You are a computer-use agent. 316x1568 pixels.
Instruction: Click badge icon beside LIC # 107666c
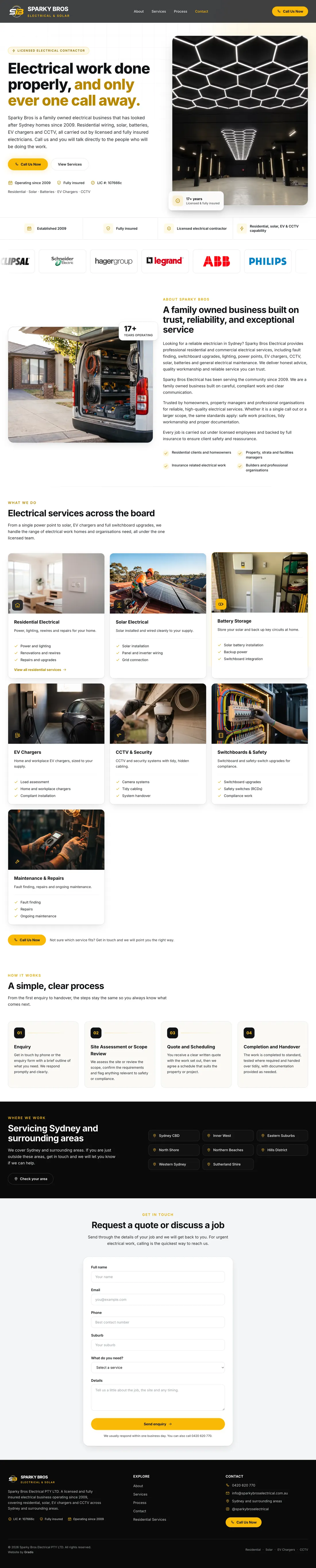(93, 183)
